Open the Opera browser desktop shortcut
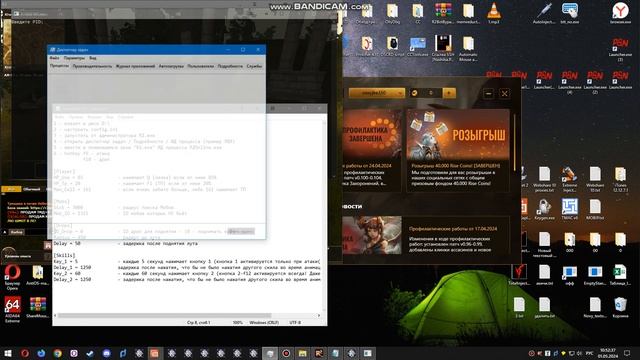This screenshot has width=640, height=360. (x=12, y=278)
